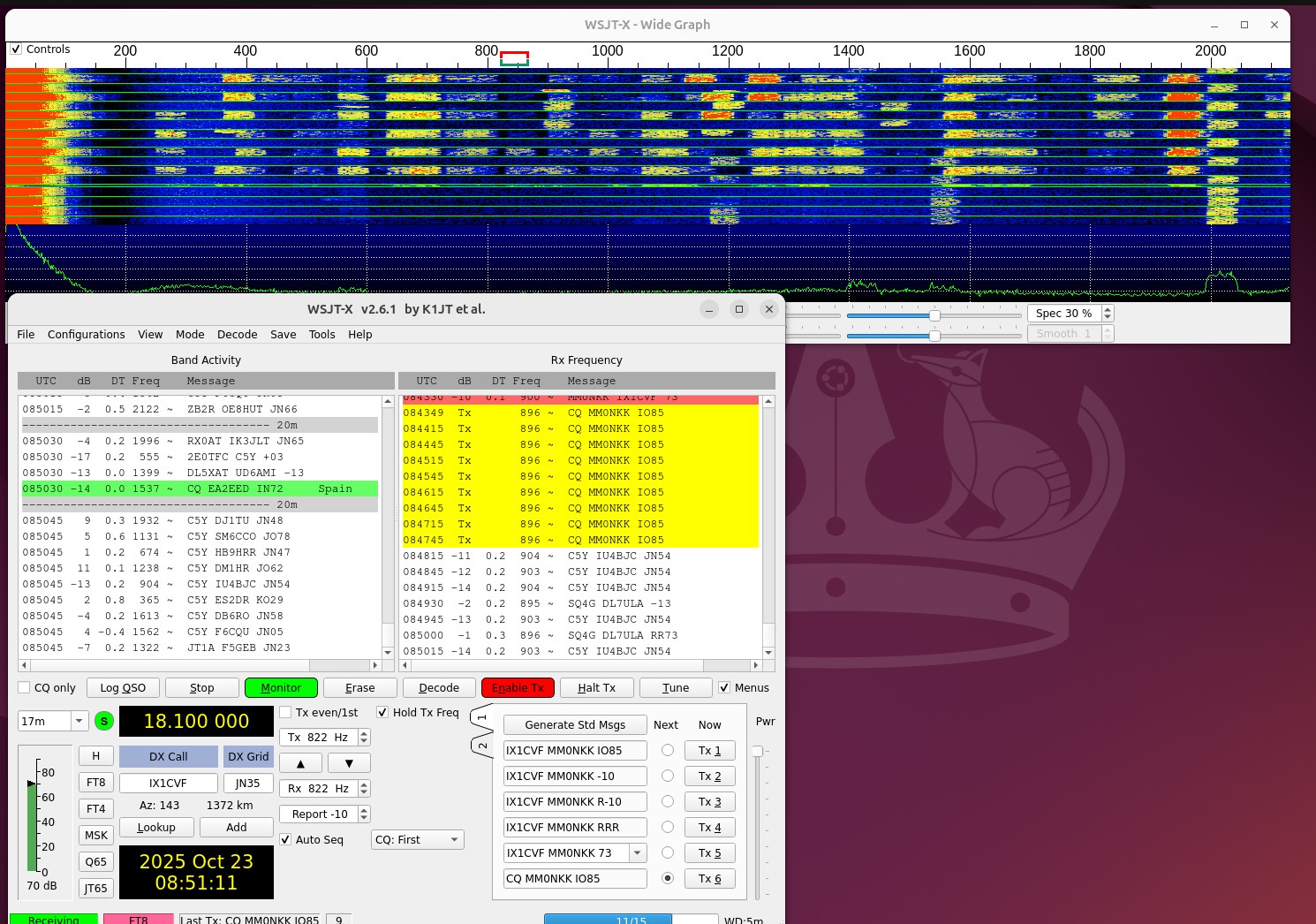Enable the CQ only checkbox

pos(24,688)
